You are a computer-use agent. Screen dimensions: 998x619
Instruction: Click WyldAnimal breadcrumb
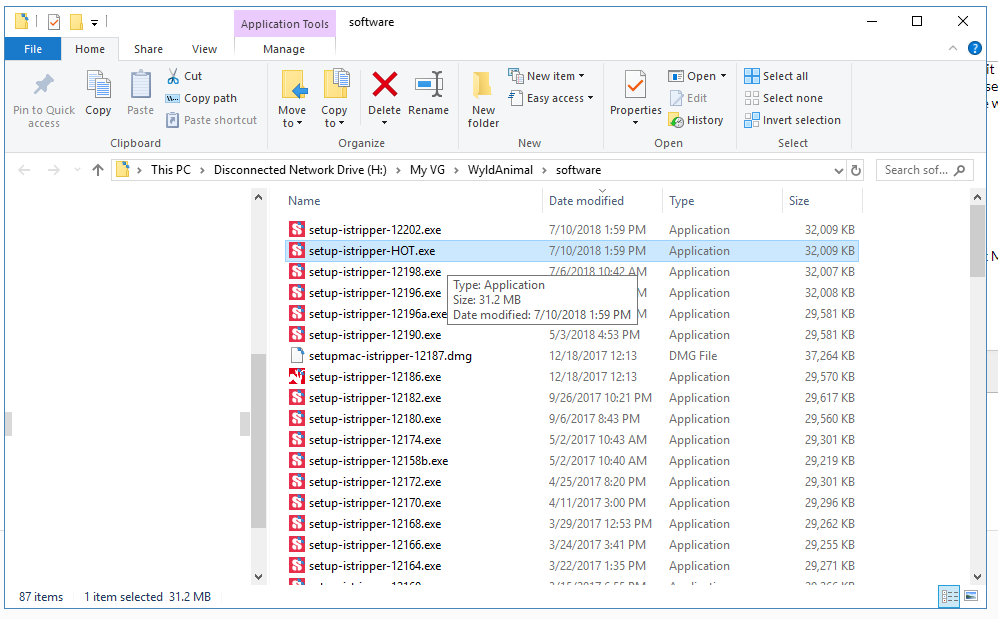pos(500,170)
